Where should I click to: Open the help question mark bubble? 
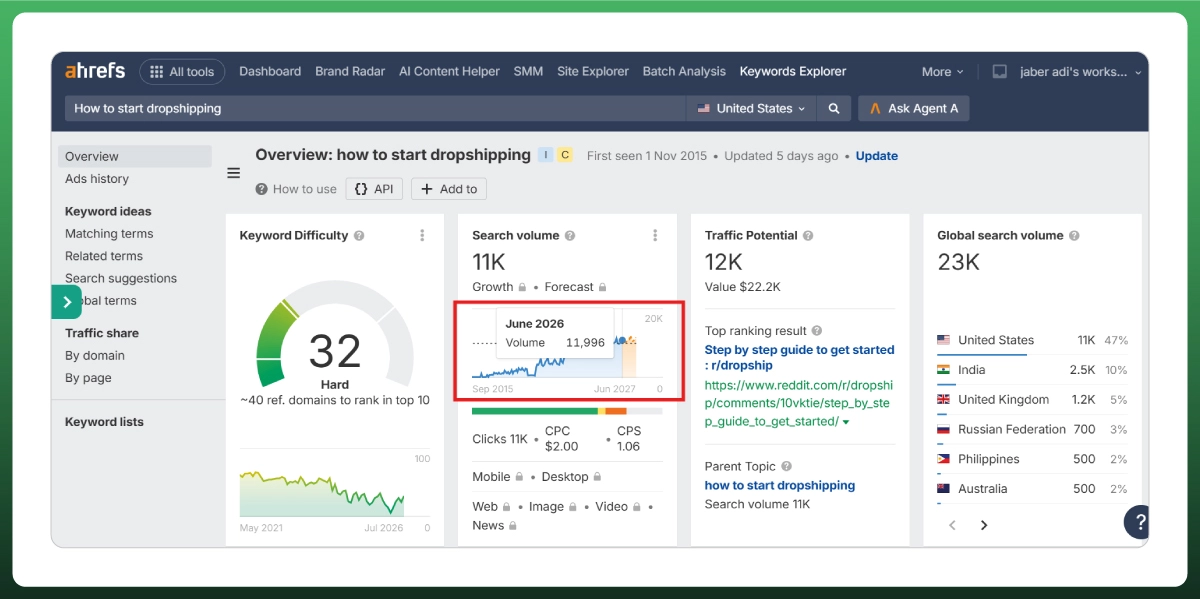pyautogui.click(x=1138, y=522)
